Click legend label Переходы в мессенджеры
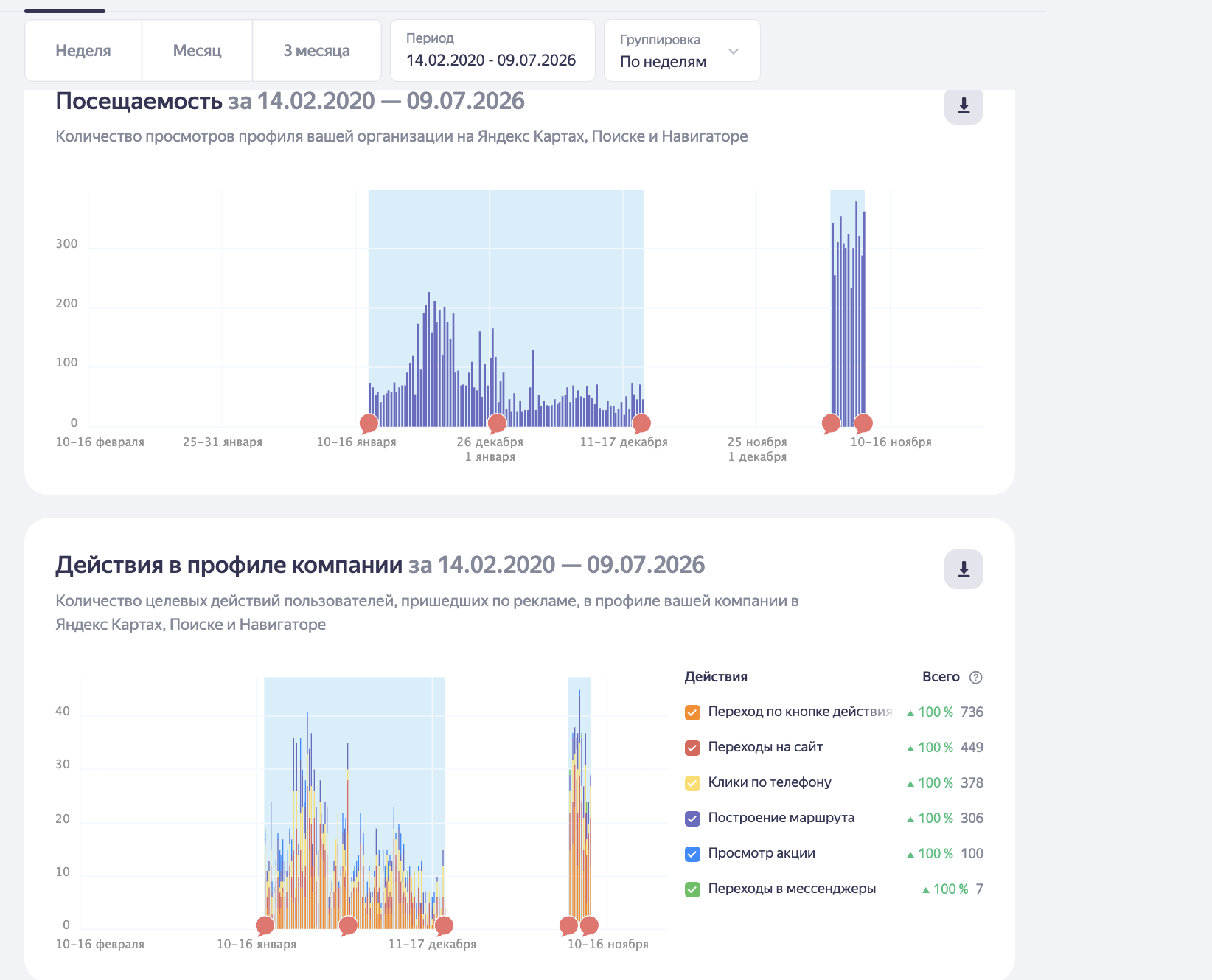1212x980 pixels. tap(792, 889)
